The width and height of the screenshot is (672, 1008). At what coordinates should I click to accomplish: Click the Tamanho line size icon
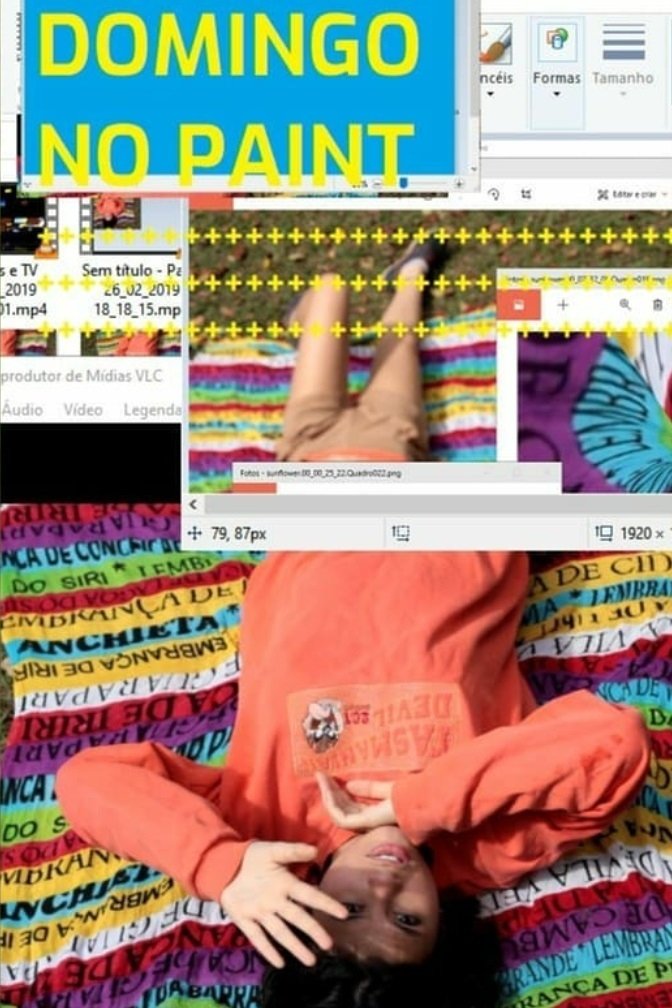pos(623,43)
